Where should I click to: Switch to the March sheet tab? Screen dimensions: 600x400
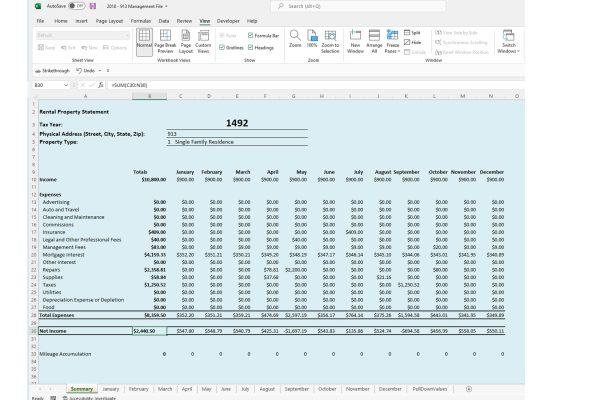coord(165,389)
